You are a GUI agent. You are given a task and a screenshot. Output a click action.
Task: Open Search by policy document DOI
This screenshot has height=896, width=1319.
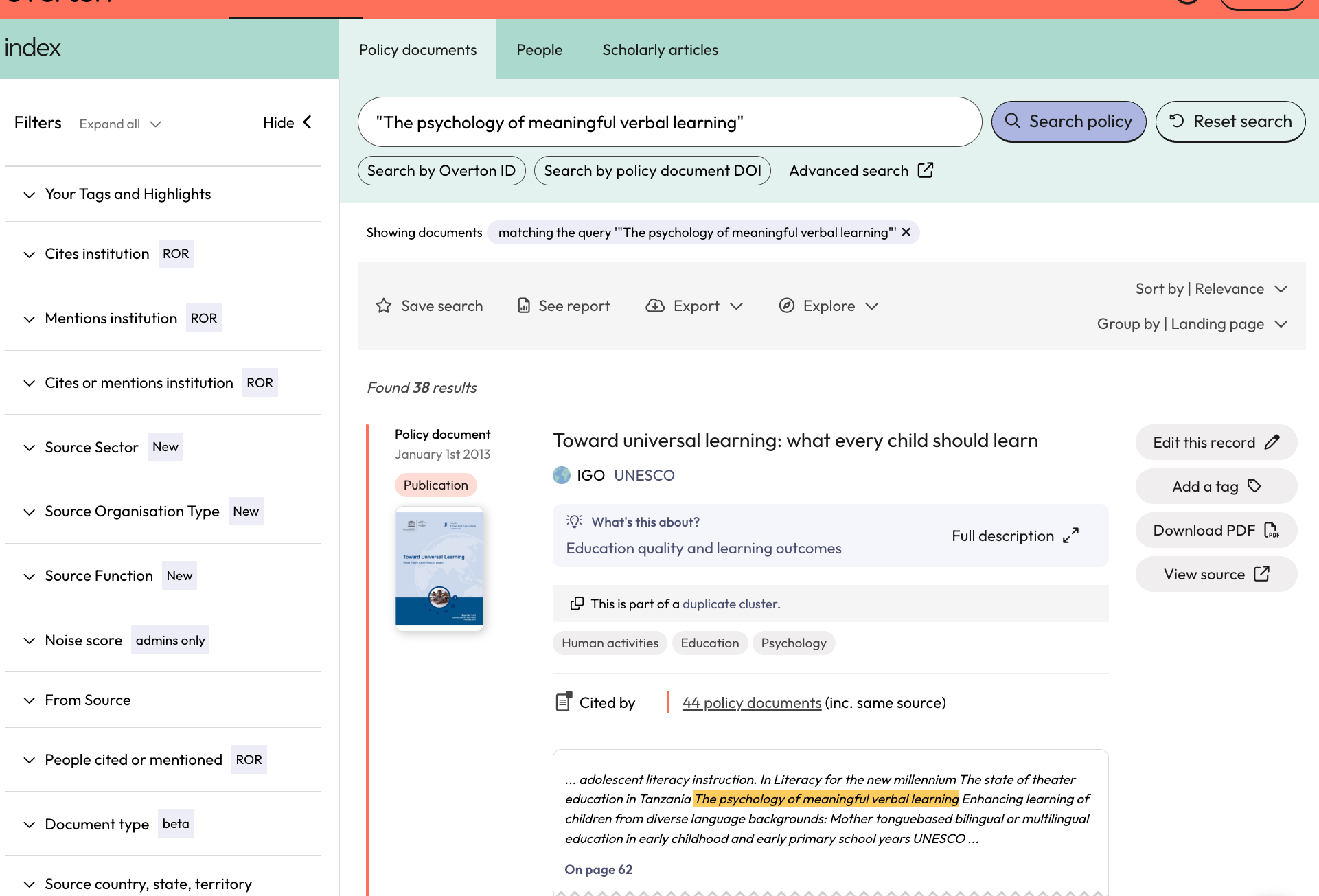[652, 170]
